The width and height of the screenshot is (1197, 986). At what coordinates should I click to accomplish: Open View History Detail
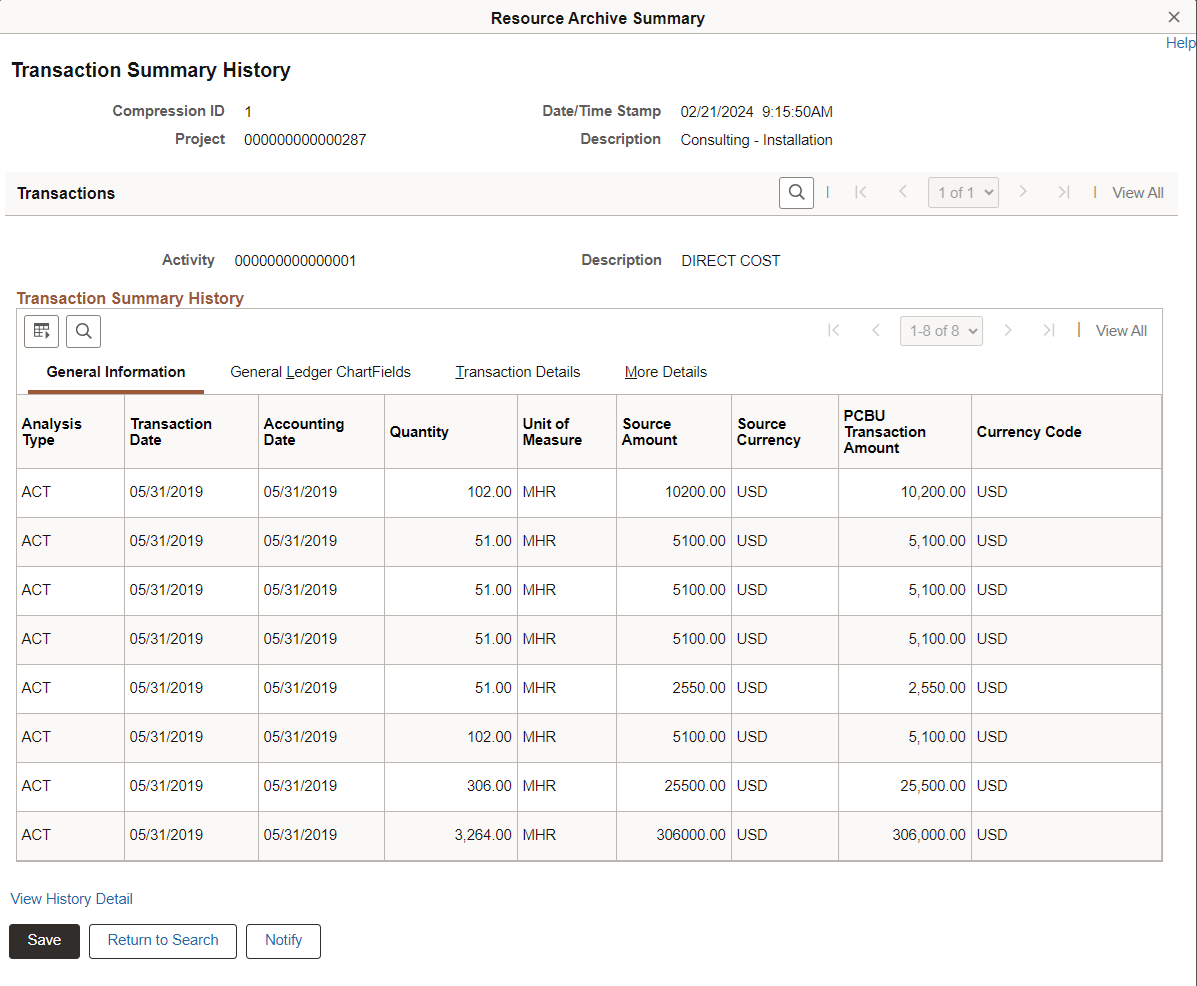click(71, 898)
